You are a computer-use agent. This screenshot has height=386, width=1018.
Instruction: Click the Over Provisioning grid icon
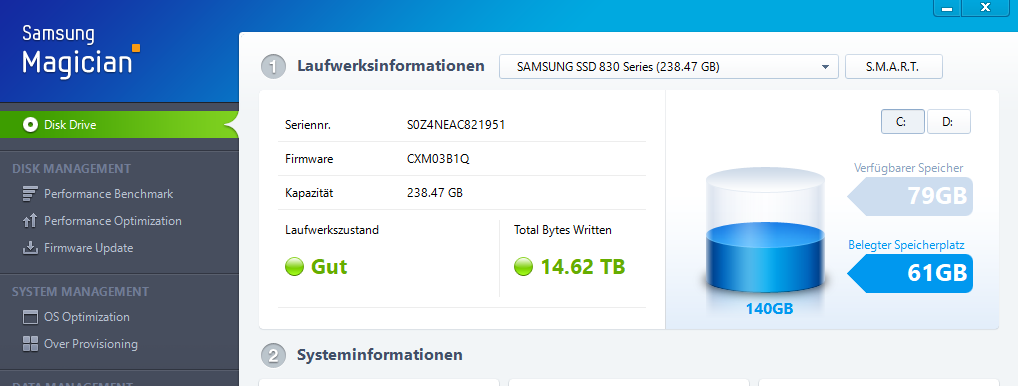pos(30,344)
